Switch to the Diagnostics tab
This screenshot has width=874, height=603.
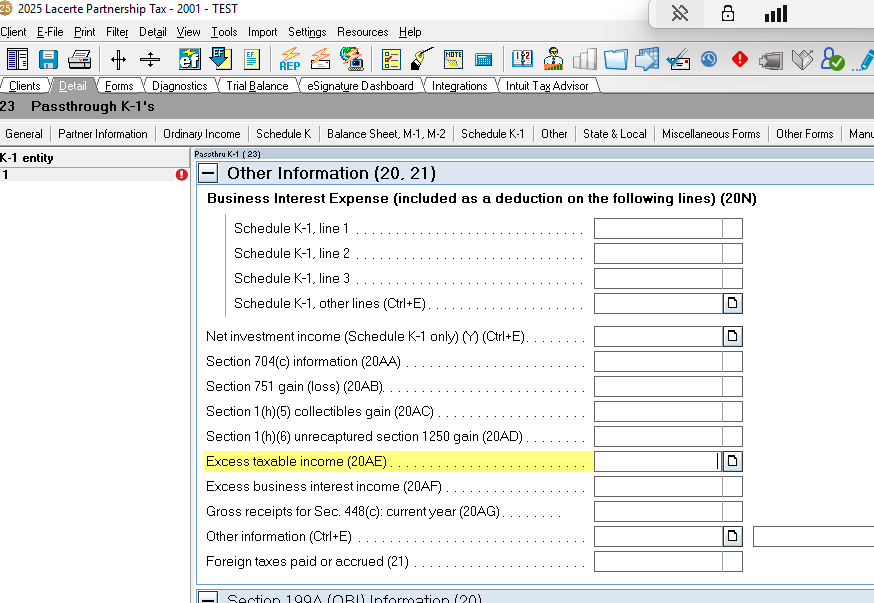(x=179, y=86)
